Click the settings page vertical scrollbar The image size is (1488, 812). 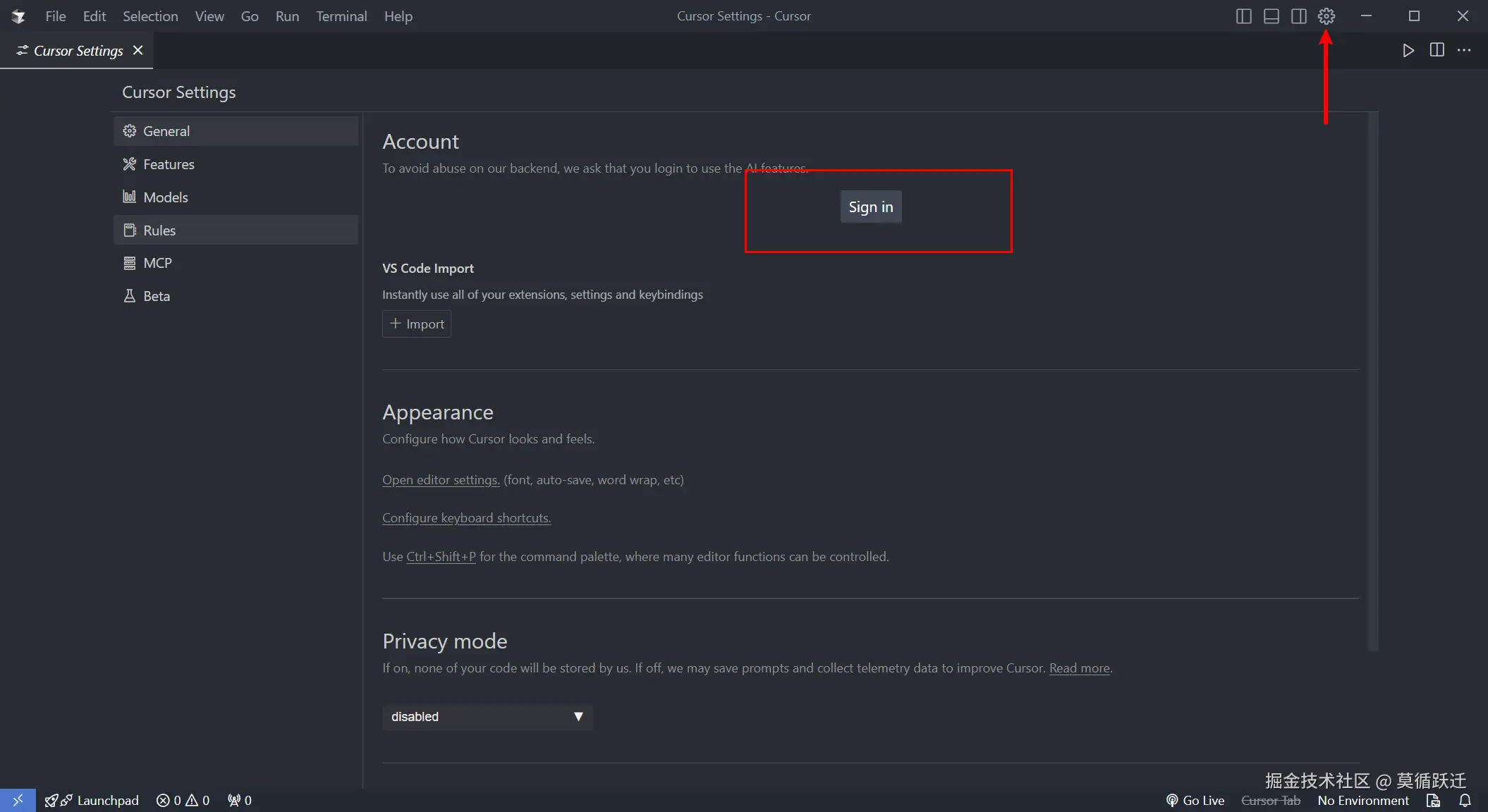point(1372,381)
